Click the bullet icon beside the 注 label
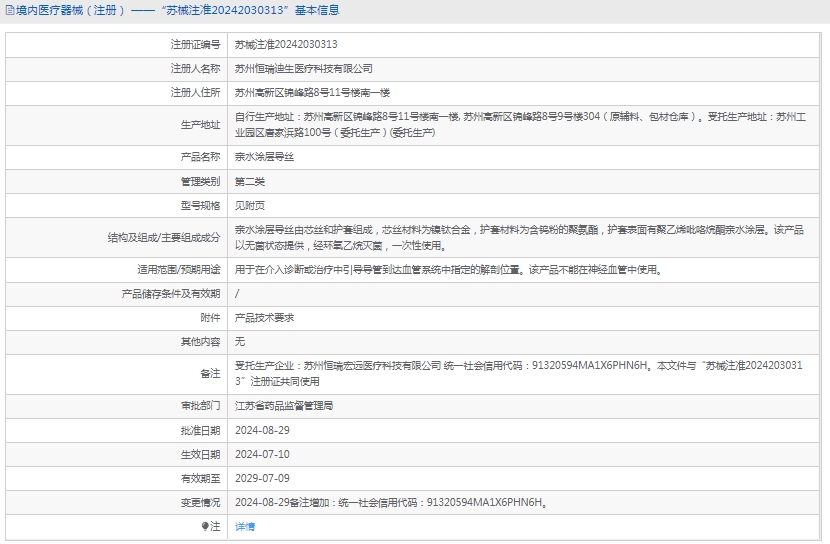The width and height of the screenshot is (830, 544). click(x=205, y=526)
